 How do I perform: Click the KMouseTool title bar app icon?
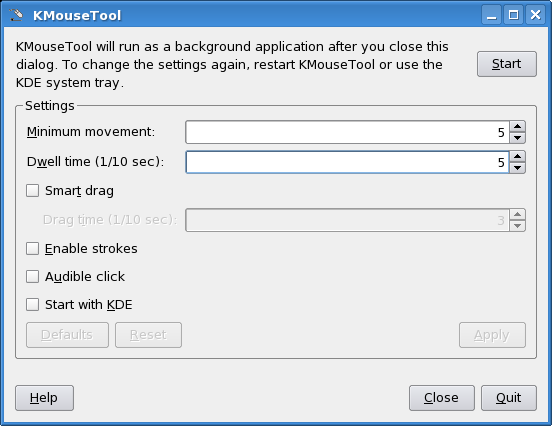point(15,15)
